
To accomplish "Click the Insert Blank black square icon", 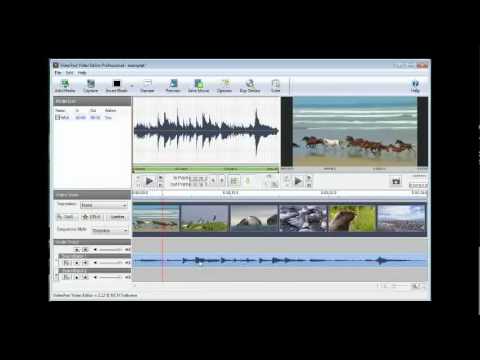I will [116, 83].
